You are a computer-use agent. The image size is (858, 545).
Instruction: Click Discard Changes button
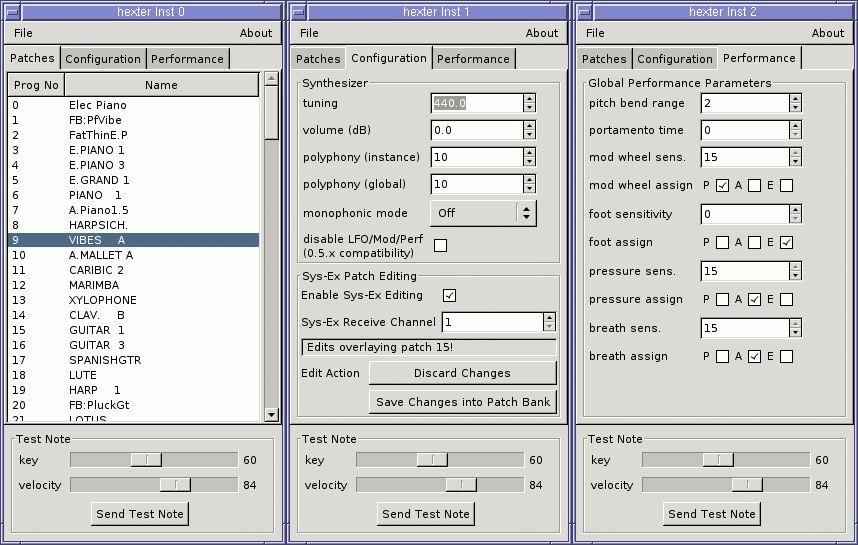pyautogui.click(x=462, y=373)
